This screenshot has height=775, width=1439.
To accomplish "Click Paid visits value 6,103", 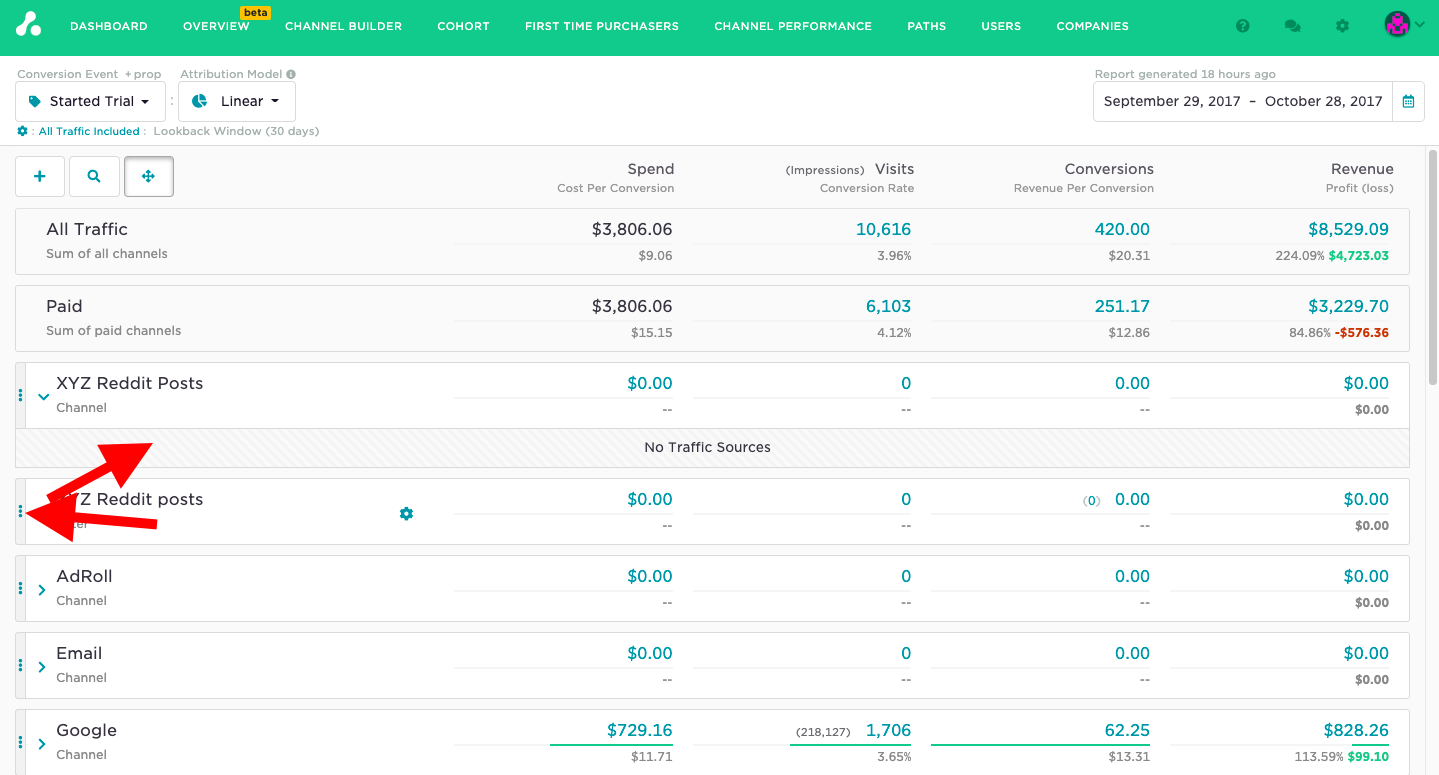I will [888, 306].
